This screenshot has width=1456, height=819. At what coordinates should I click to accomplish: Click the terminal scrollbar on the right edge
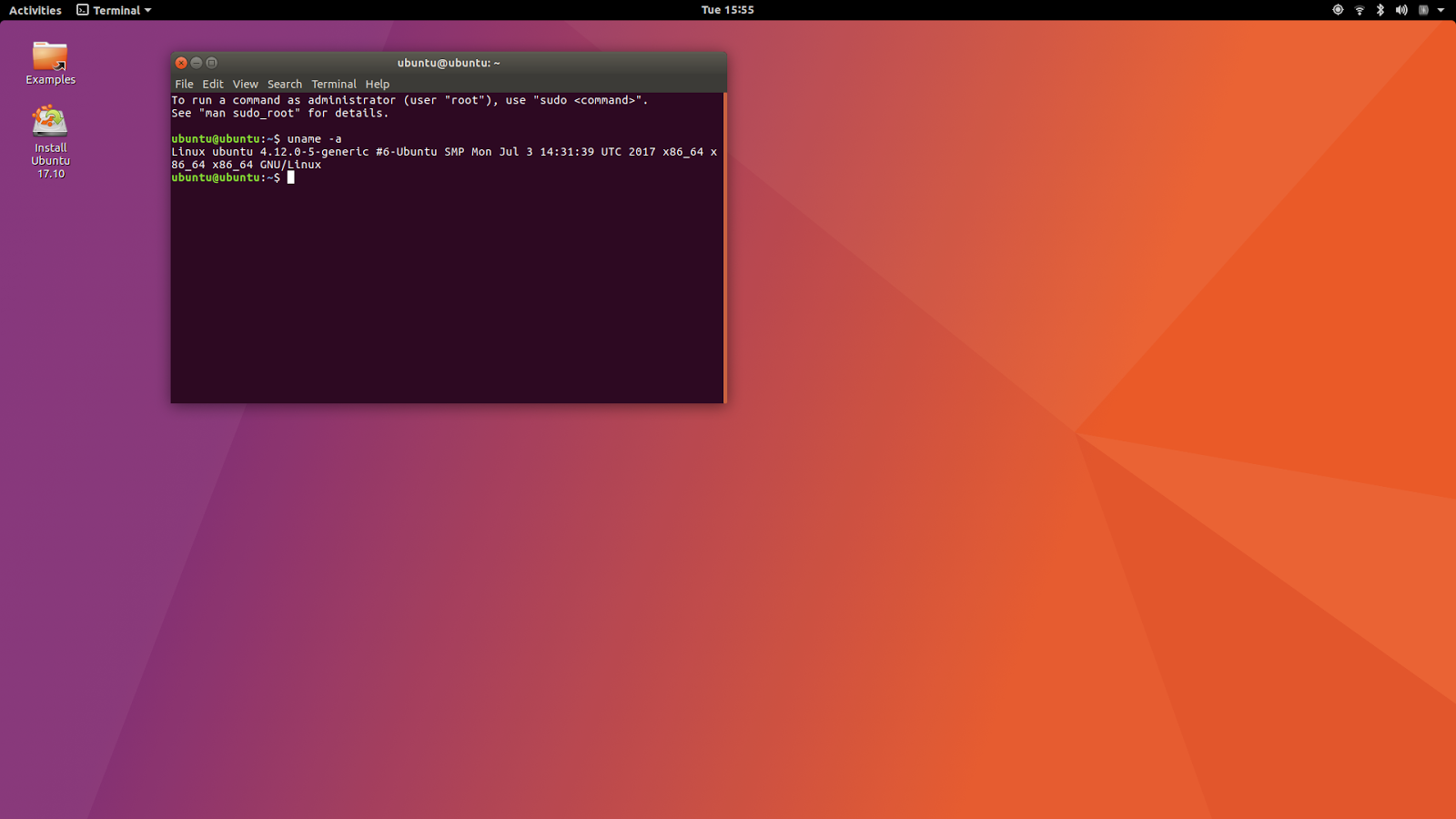724,248
